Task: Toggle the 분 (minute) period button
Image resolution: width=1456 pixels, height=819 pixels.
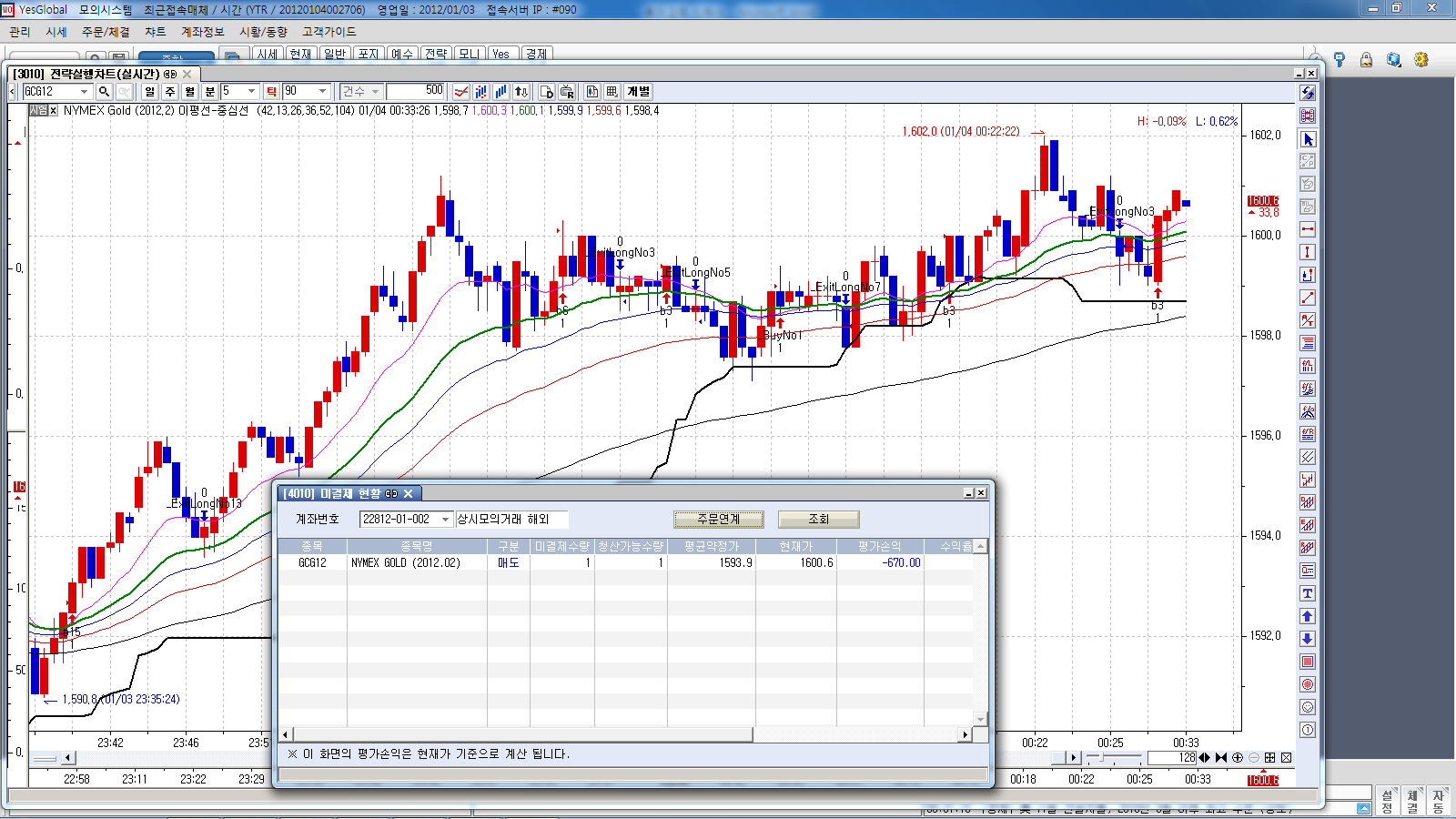Action: (210, 92)
